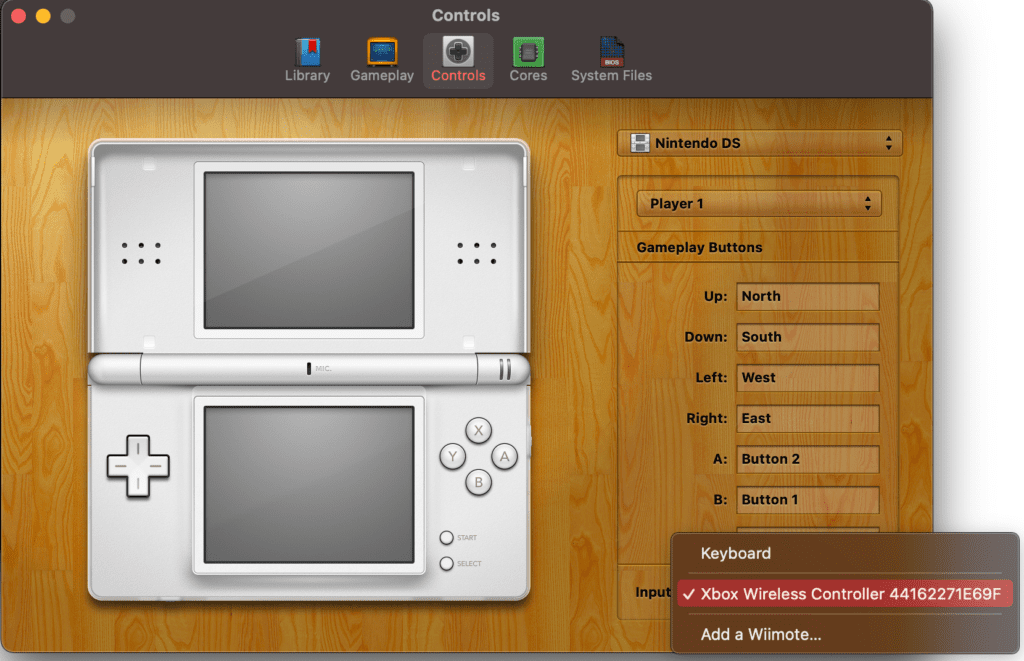
Task: Select the checked Xbox Wireless Controller option
Action: coord(845,594)
